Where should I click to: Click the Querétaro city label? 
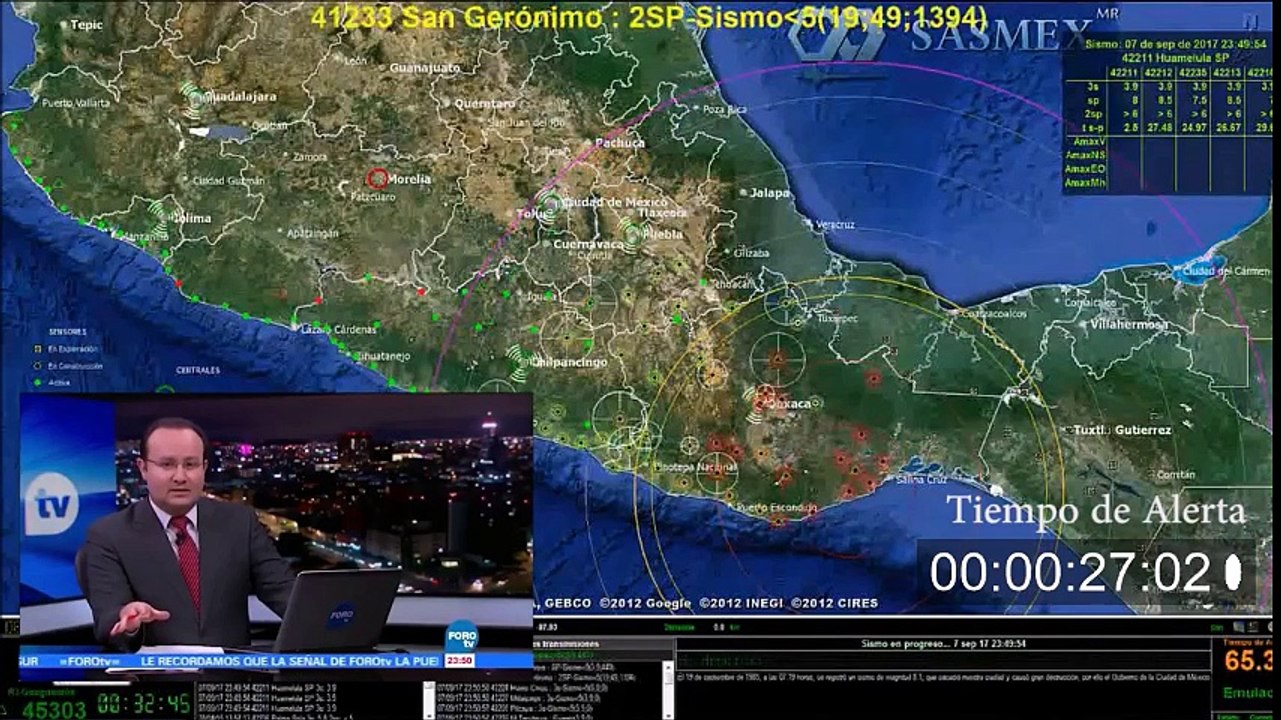pyautogui.click(x=485, y=103)
